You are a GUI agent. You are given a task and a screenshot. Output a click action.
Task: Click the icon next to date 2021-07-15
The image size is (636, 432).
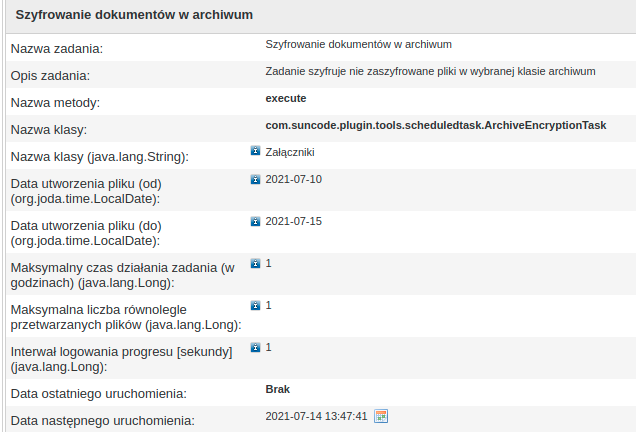click(x=255, y=221)
